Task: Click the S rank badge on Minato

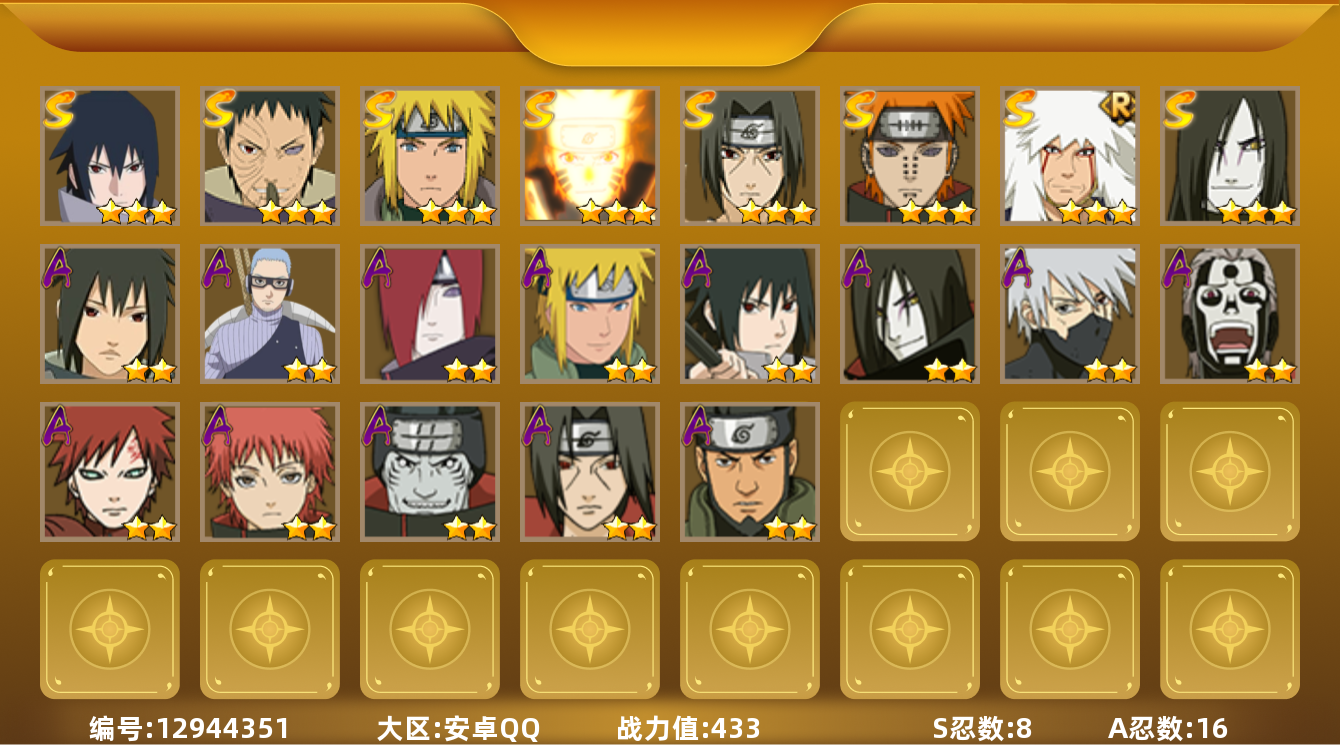Action: (x=379, y=109)
